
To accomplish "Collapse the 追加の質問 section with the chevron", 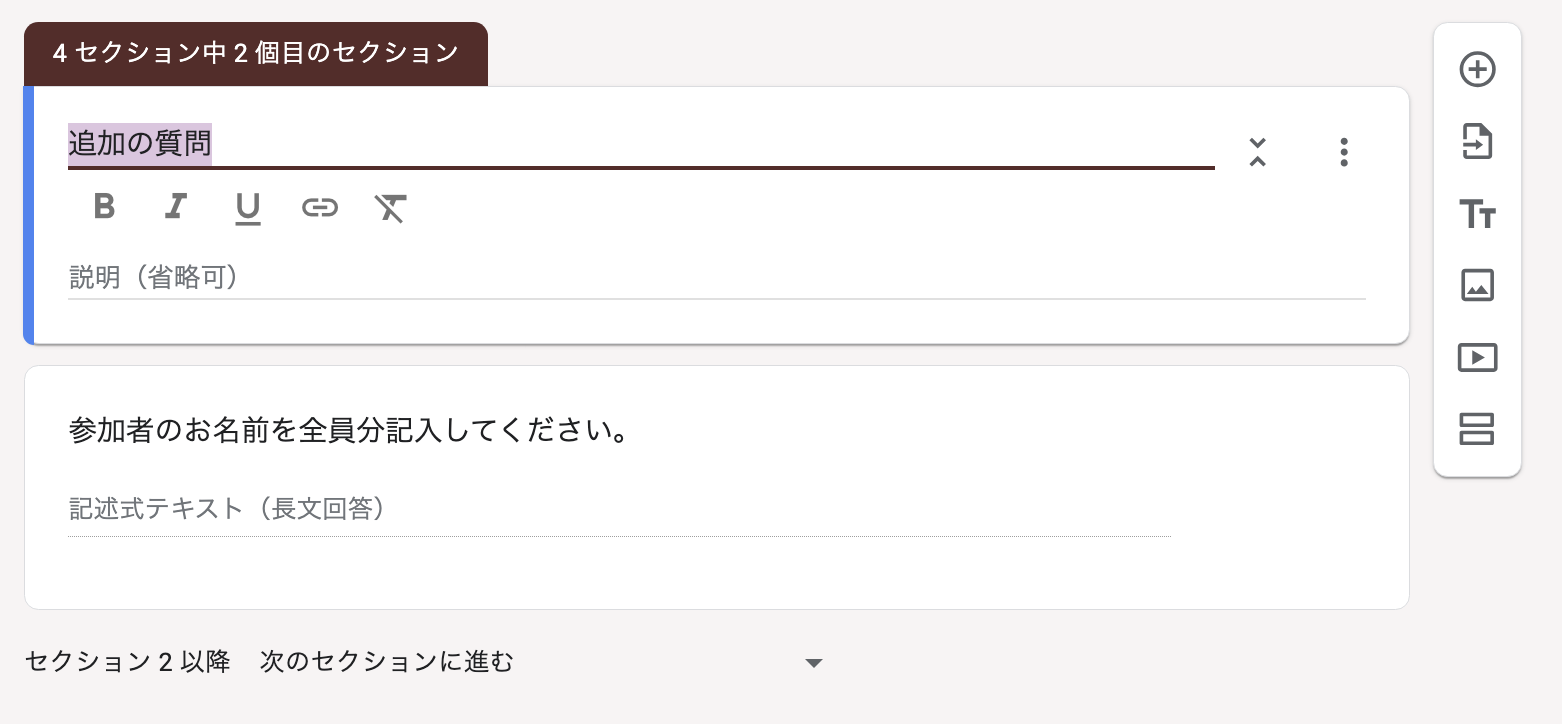I will (1257, 153).
